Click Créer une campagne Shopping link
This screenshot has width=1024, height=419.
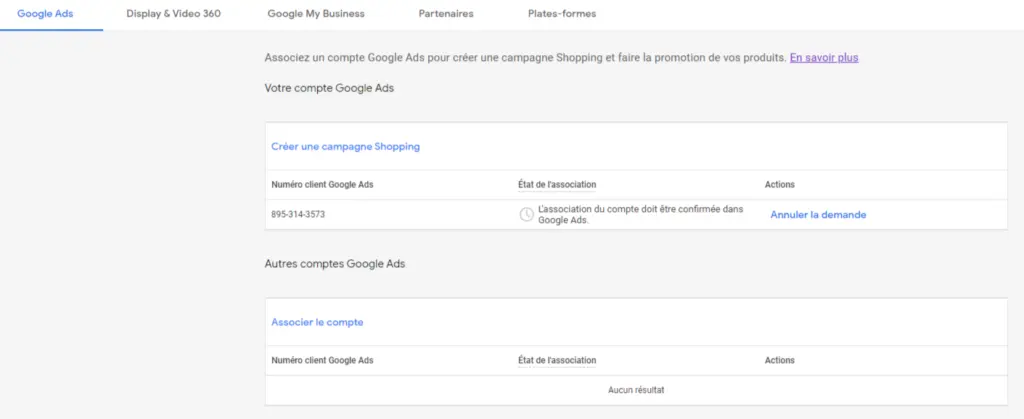345,147
